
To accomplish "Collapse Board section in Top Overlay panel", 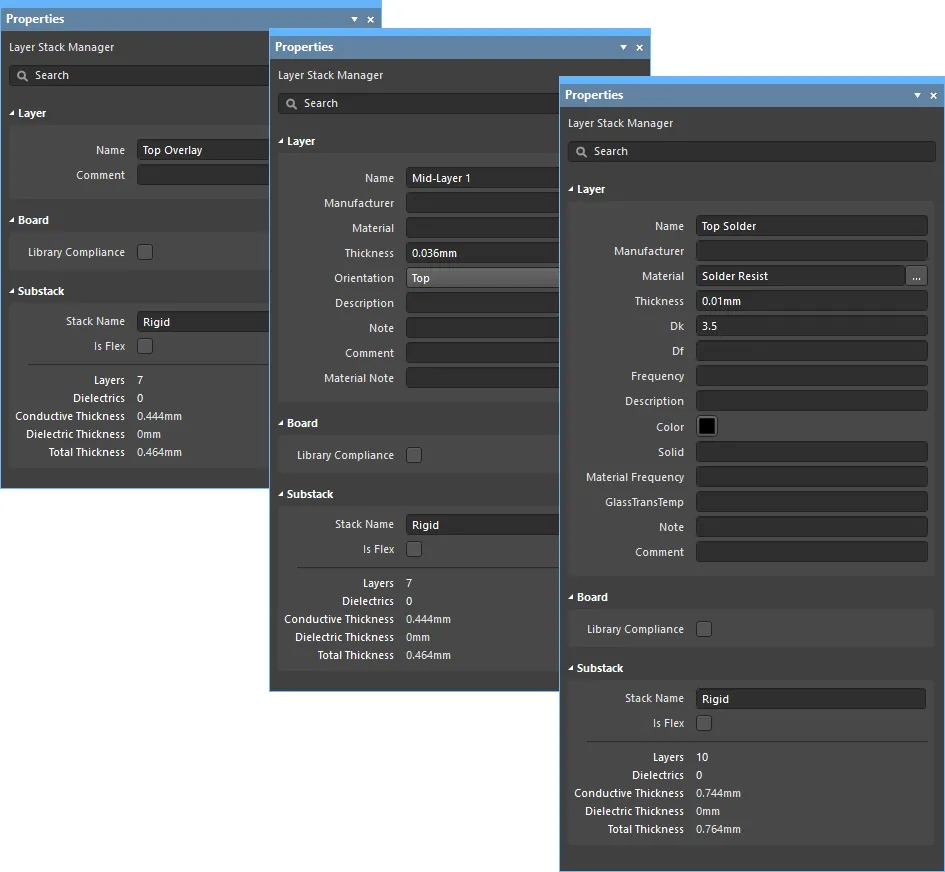I will [12, 220].
